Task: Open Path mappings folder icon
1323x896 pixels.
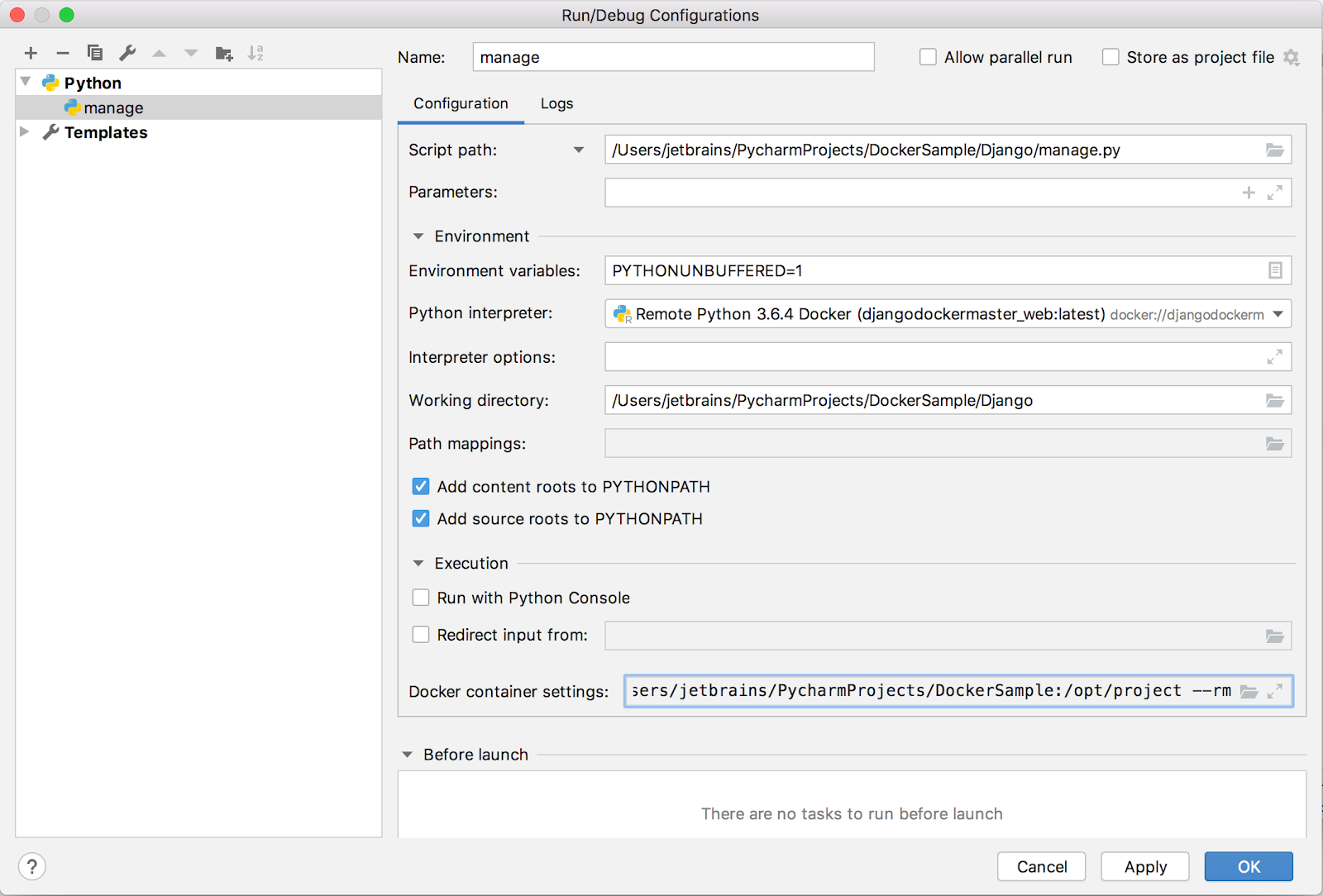Action: 1275,444
